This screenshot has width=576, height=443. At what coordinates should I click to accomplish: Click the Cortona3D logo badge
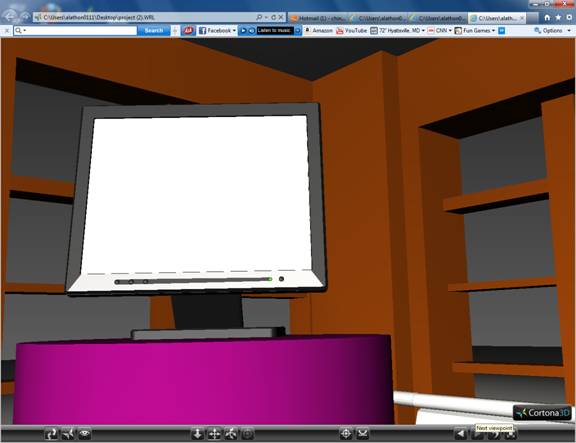[543, 413]
